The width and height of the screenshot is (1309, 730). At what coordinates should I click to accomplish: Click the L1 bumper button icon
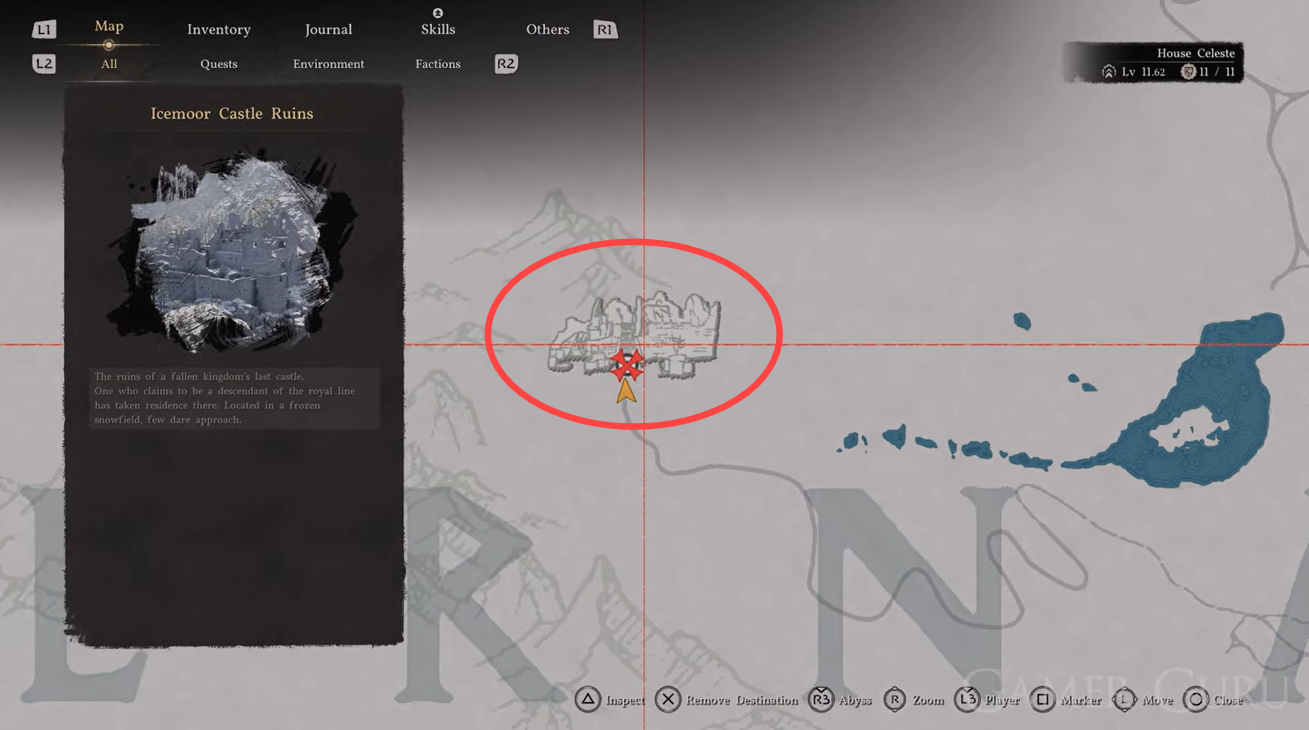coord(44,30)
